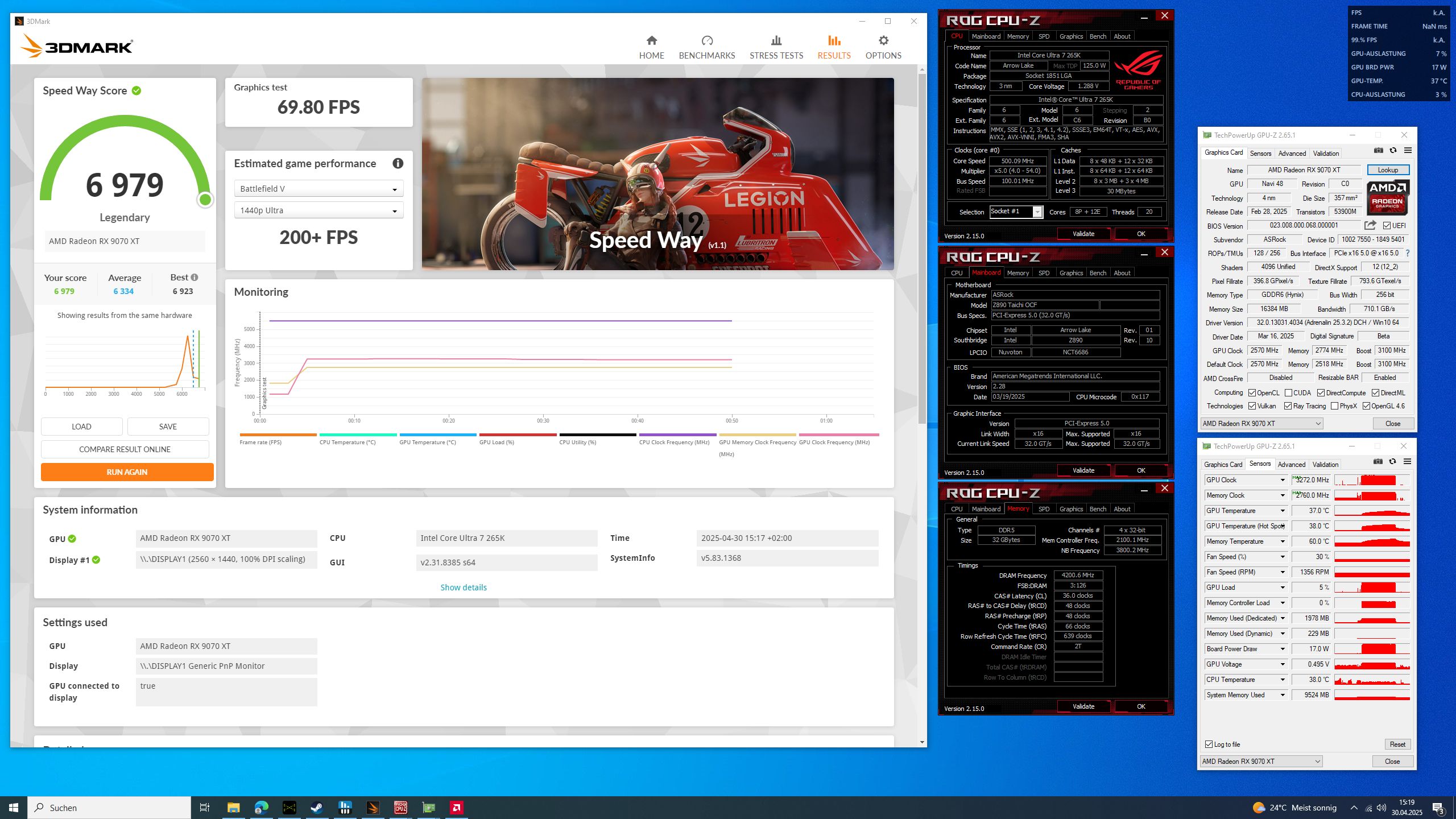Image resolution: width=1456 pixels, height=819 pixels.
Task: Open the Battlefield V game dropdown
Action: tap(318, 189)
